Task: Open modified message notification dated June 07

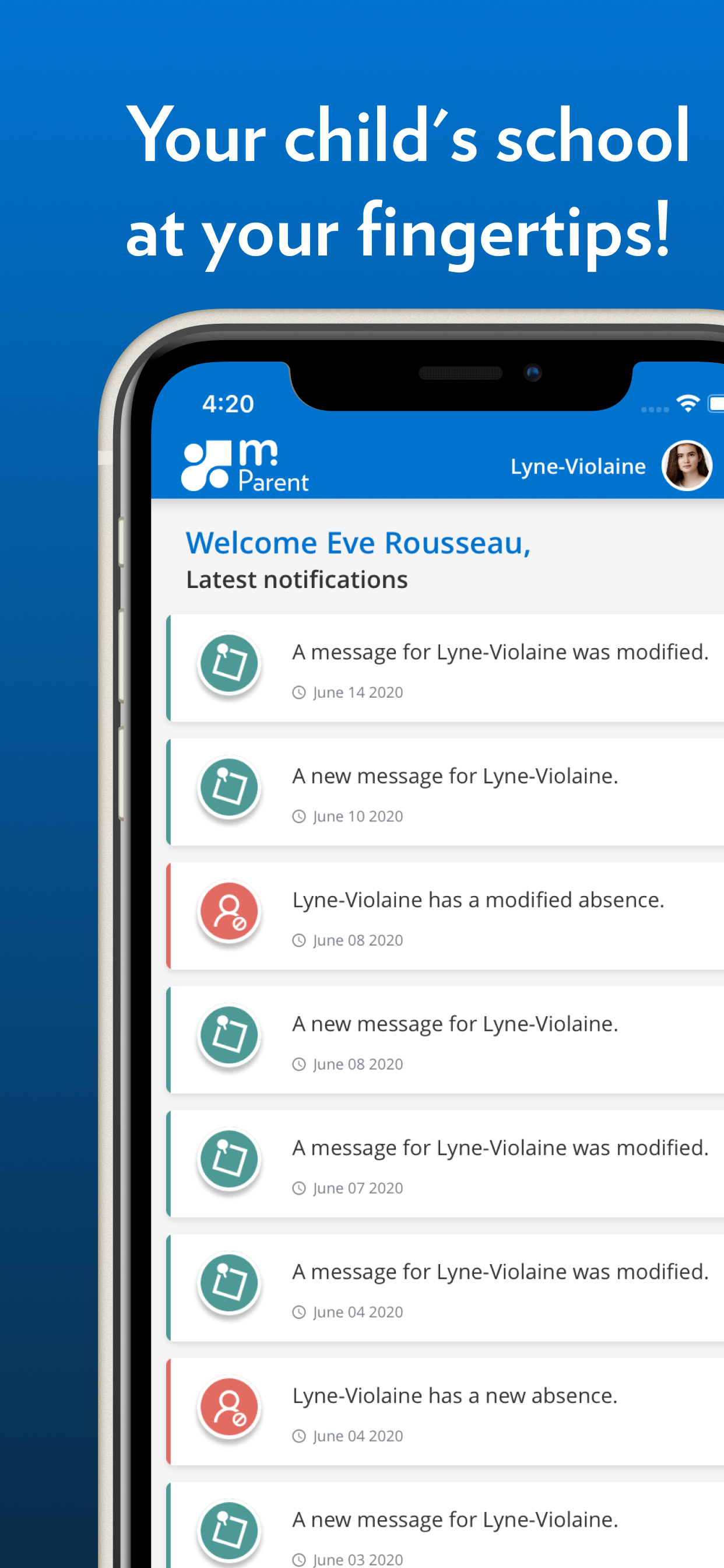Action: 445,1164
